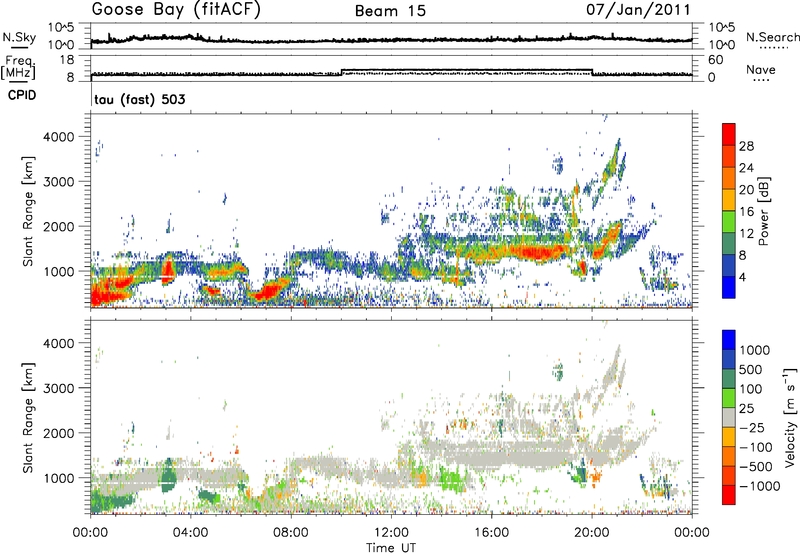Click the 'Power [dB]' colorbar title
Image resolution: width=800 pixels, height=554 pixels.
[x=764, y=211]
